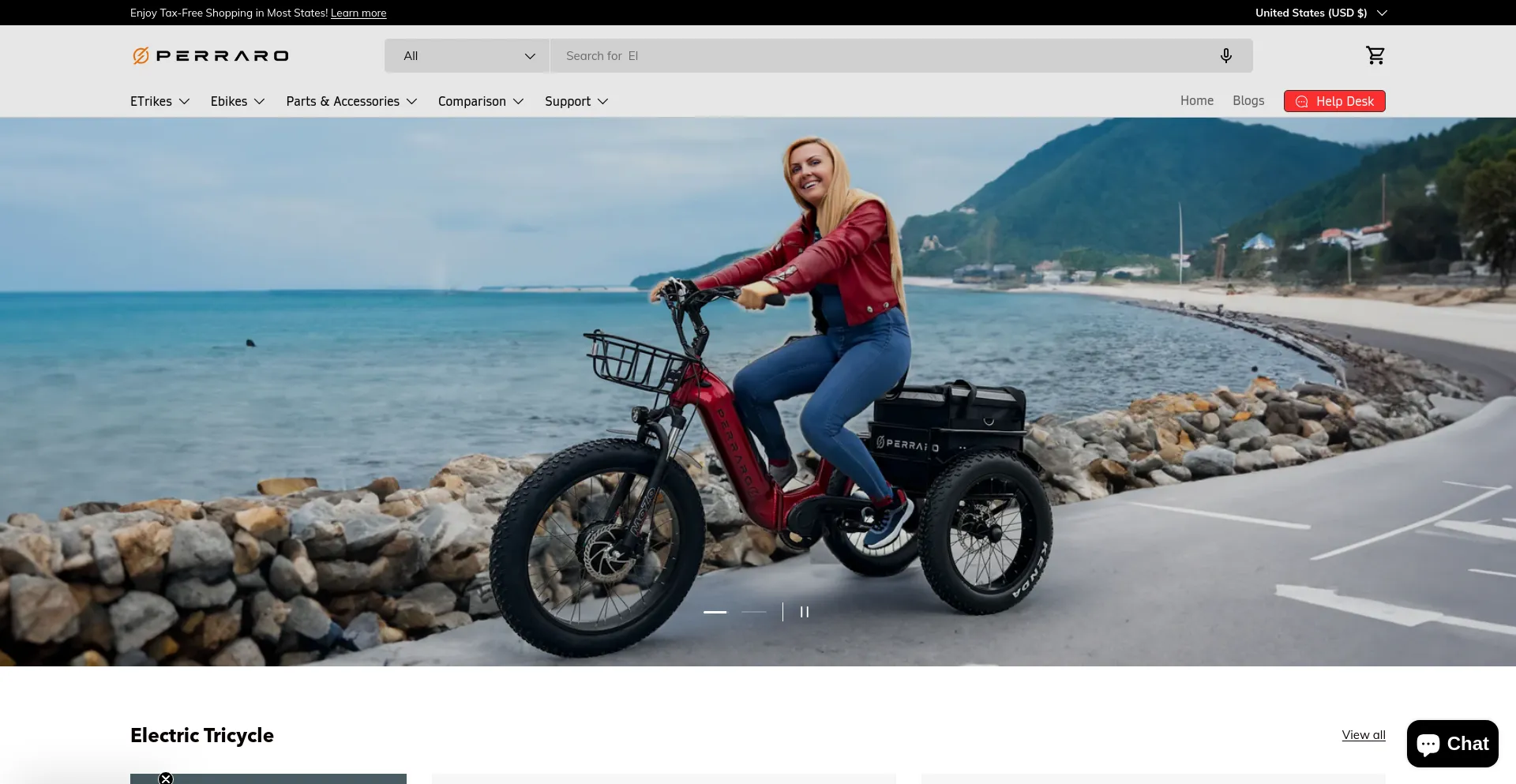Follow the Learn more tax-free link
This screenshot has height=784, width=1516.
[358, 13]
